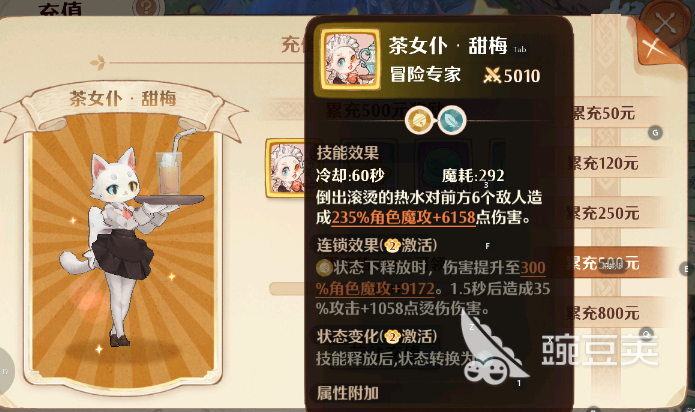
Task: Select the 累充120元 tab
Action: click(x=604, y=164)
